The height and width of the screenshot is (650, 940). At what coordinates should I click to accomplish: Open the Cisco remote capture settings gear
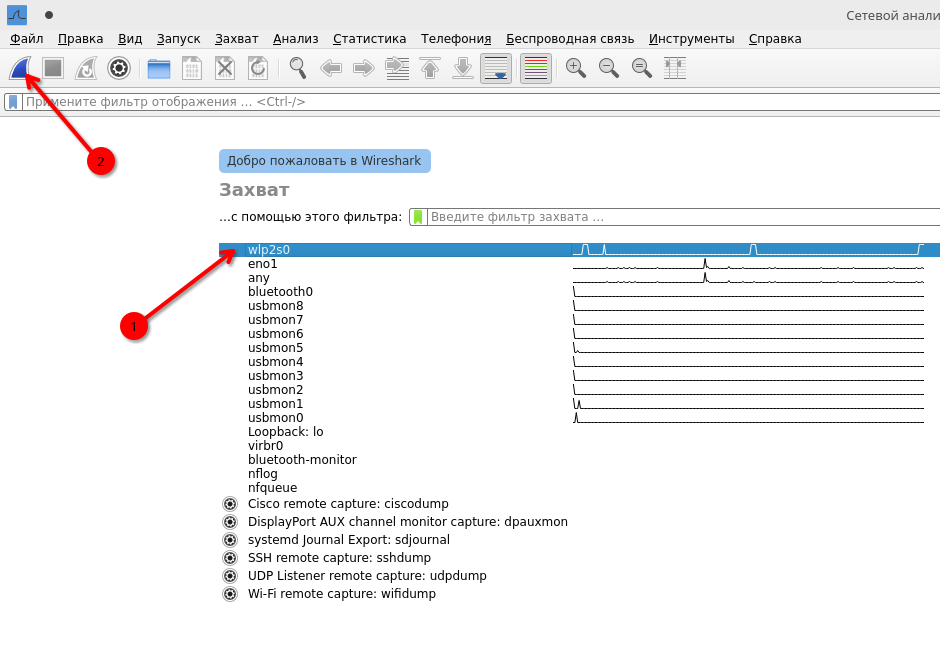coord(230,504)
